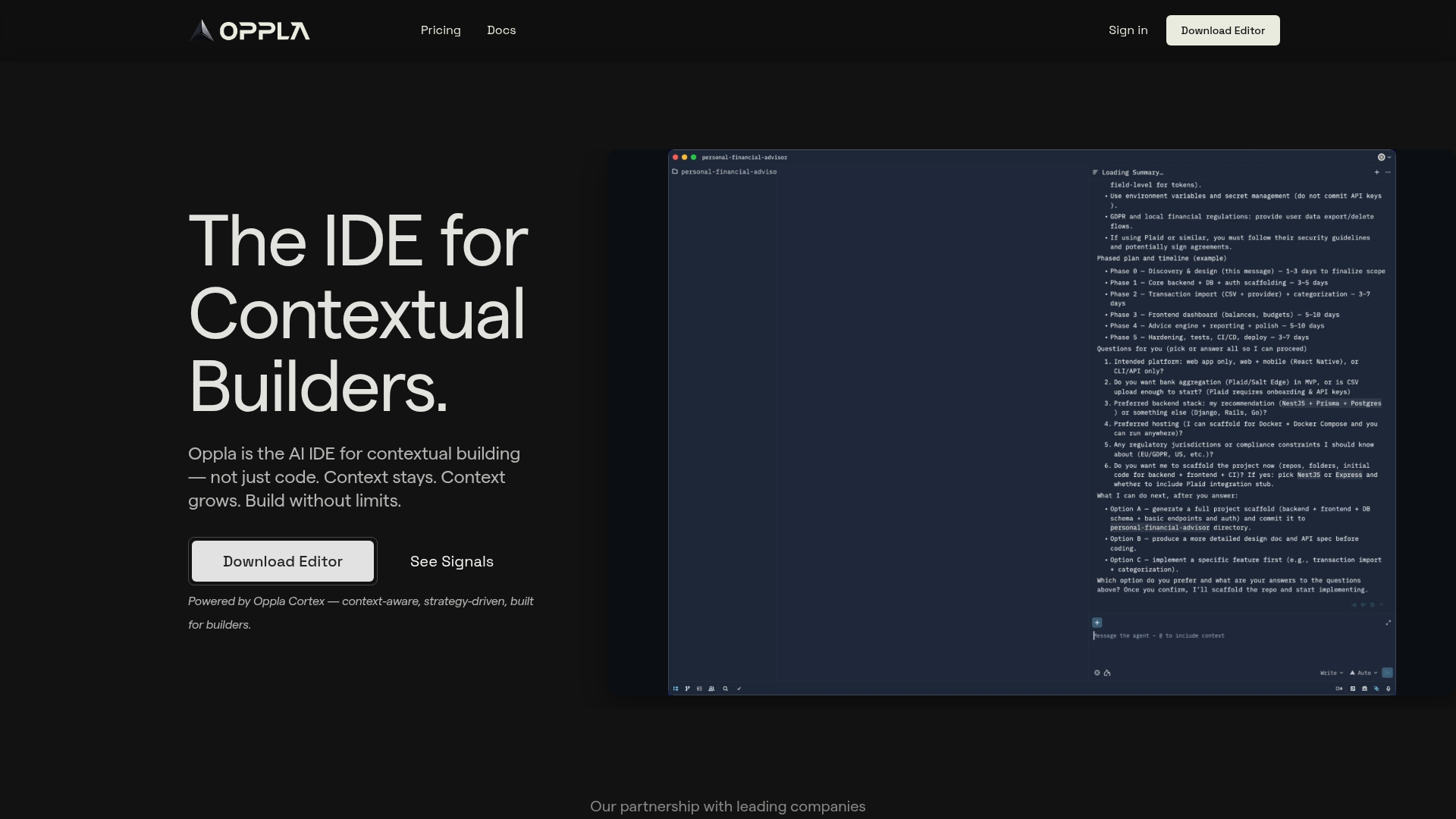Open the Write mode dropdown
Screen dimensions: 1456x819
pos(1331,673)
